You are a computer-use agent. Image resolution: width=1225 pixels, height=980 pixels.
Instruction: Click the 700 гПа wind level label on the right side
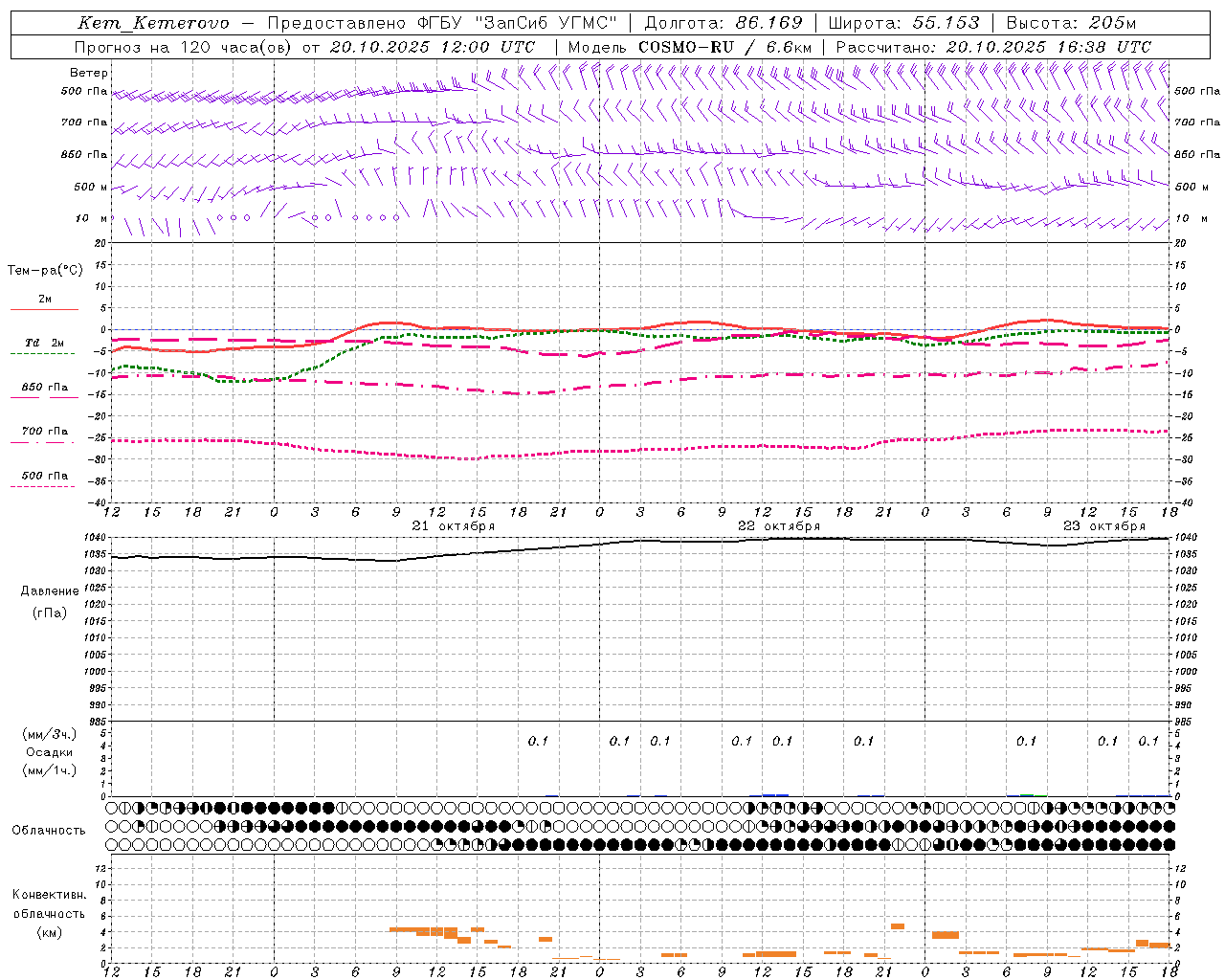pos(1197,122)
